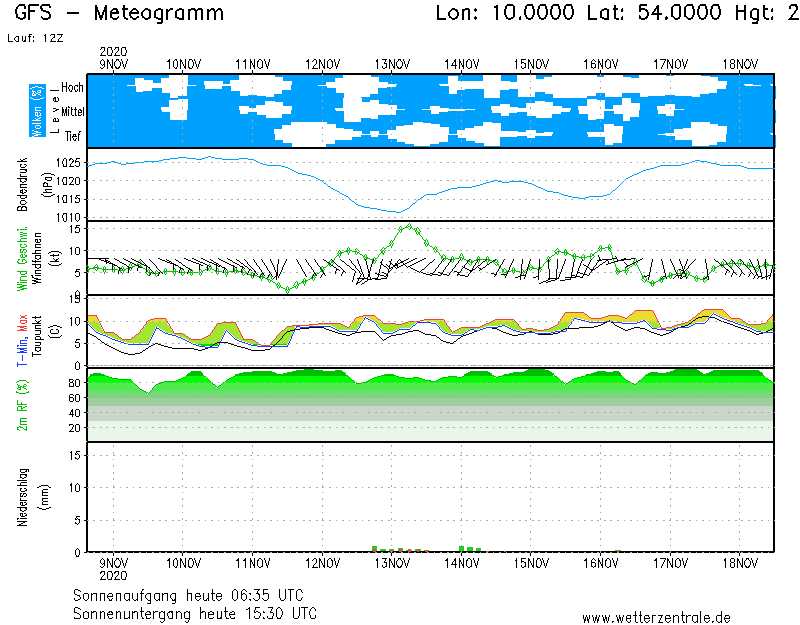Click "10NOV" on the top date axis
Screen dimensions: 800x625
pos(183,64)
